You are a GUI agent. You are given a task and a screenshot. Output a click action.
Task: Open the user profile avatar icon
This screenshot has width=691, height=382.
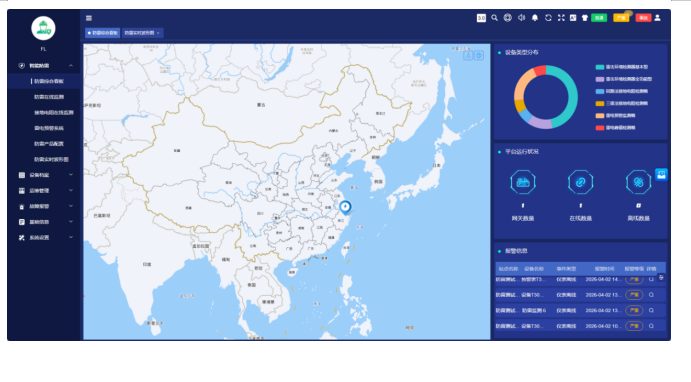657,18
